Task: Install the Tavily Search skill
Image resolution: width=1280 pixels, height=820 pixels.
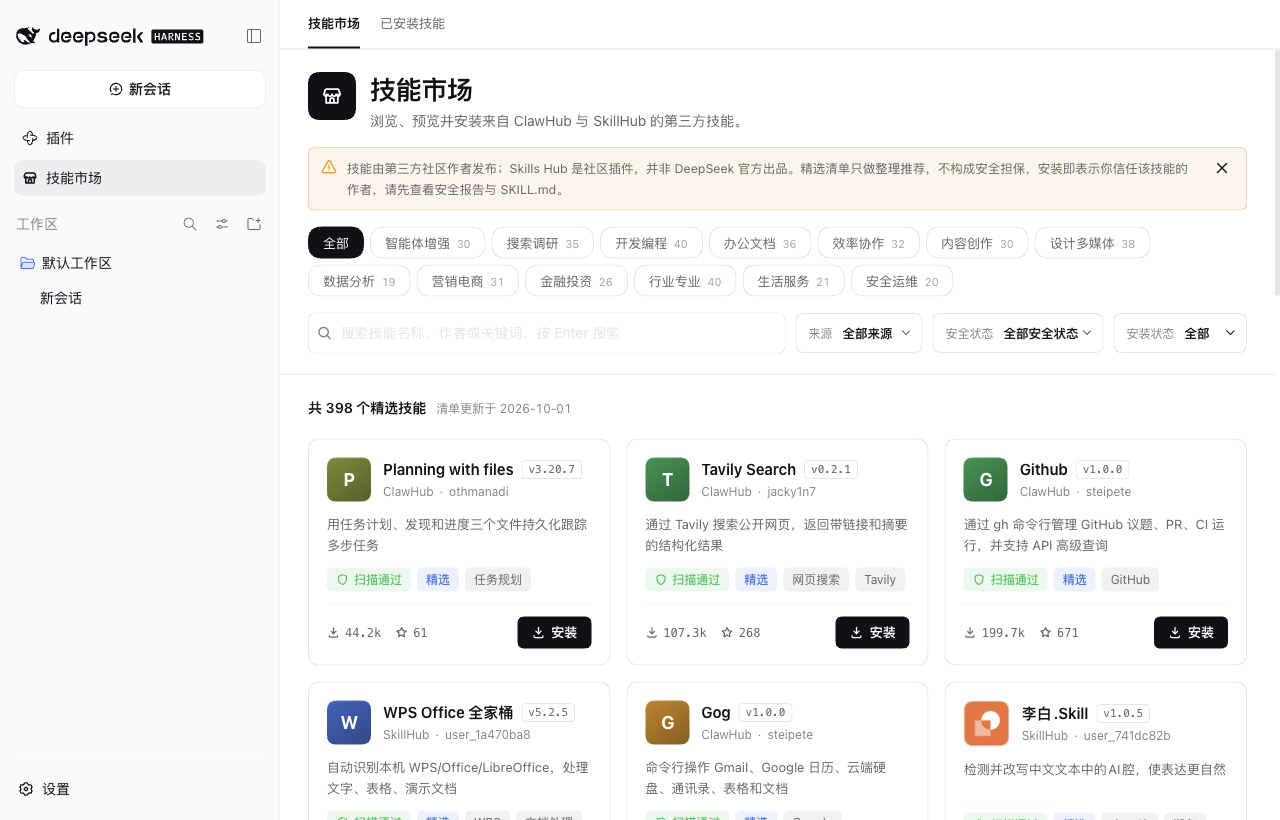Action: click(x=872, y=632)
